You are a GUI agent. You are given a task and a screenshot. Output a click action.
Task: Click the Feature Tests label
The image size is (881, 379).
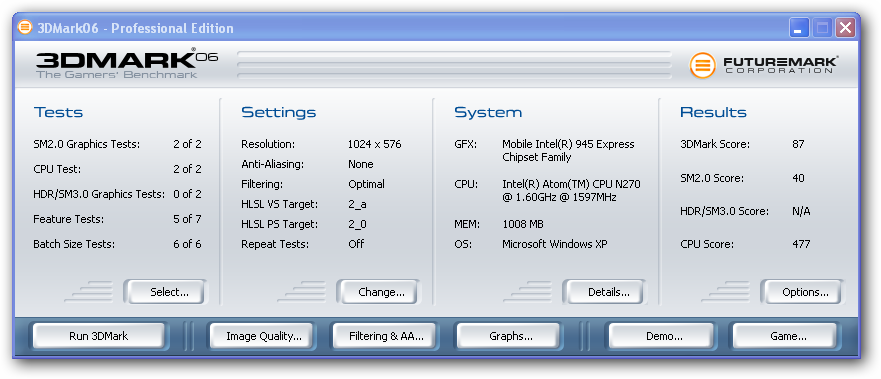(69, 219)
